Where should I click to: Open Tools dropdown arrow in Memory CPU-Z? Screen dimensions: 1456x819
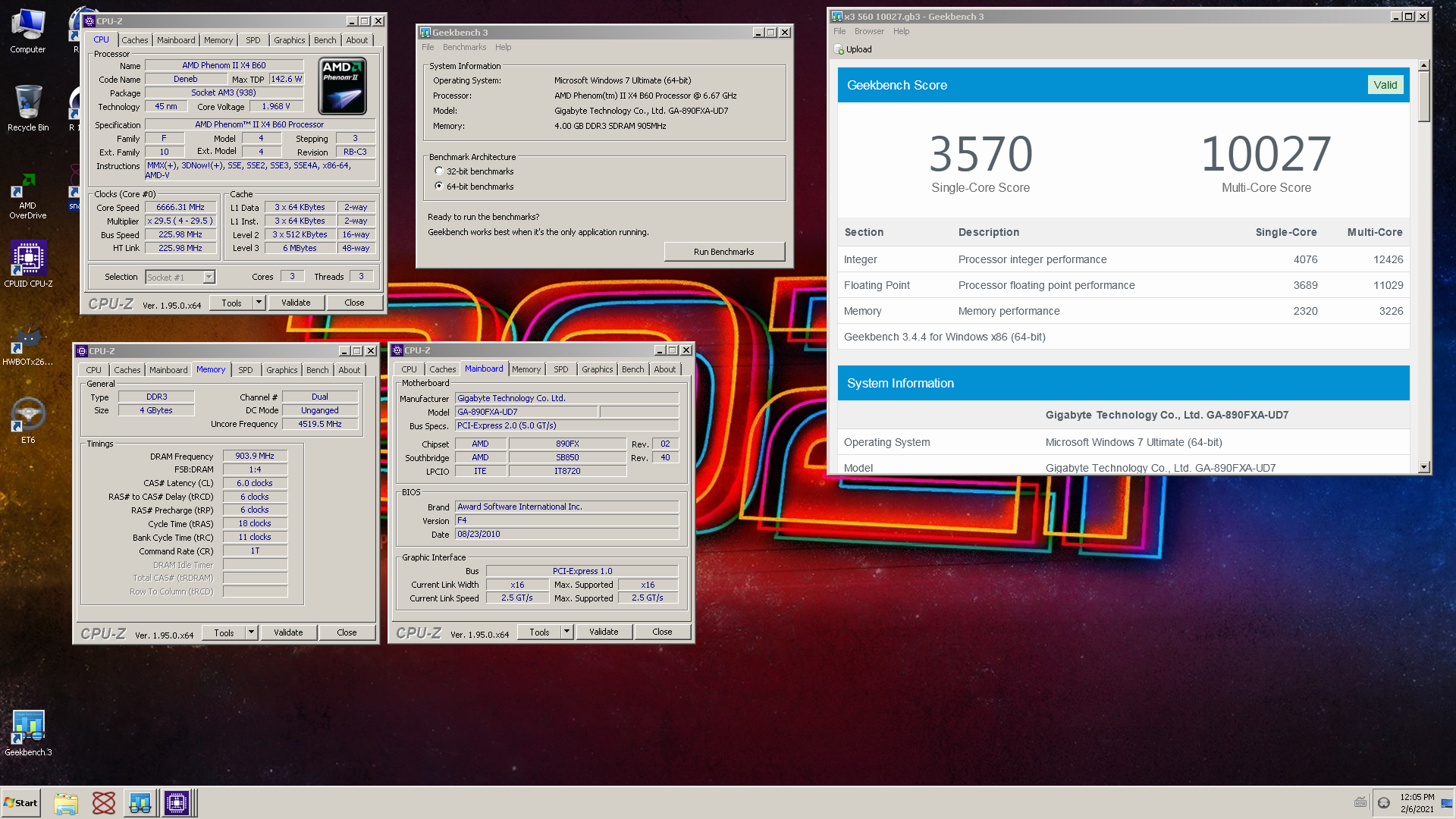pyautogui.click(x=251, y=632)
